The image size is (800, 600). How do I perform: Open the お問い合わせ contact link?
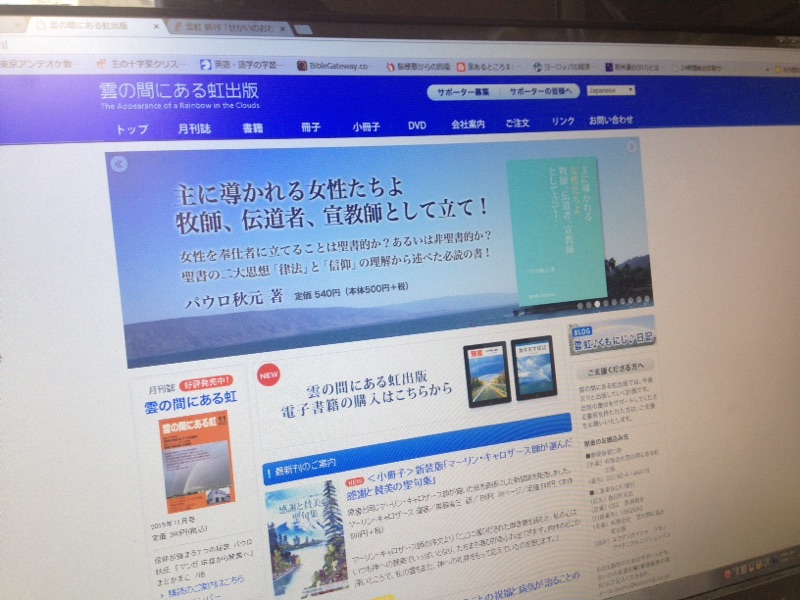611,120
